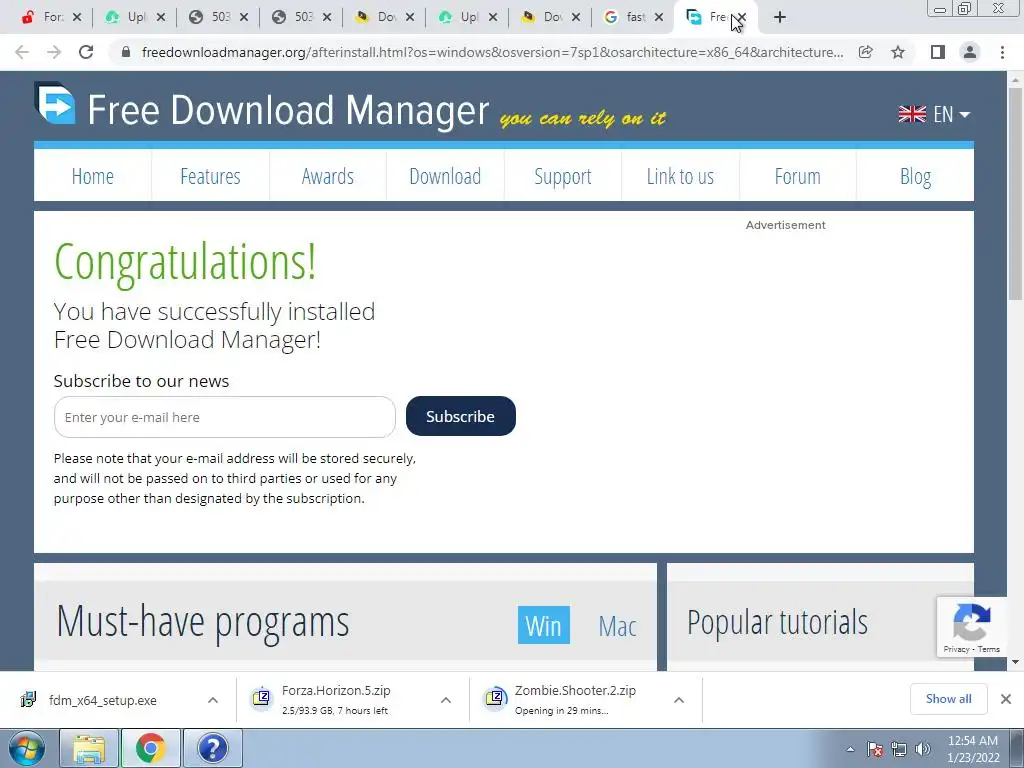Click the fdm_x64_setup.exe file icon
This screenshot has width=1024, height=768.
click(28, 699)
